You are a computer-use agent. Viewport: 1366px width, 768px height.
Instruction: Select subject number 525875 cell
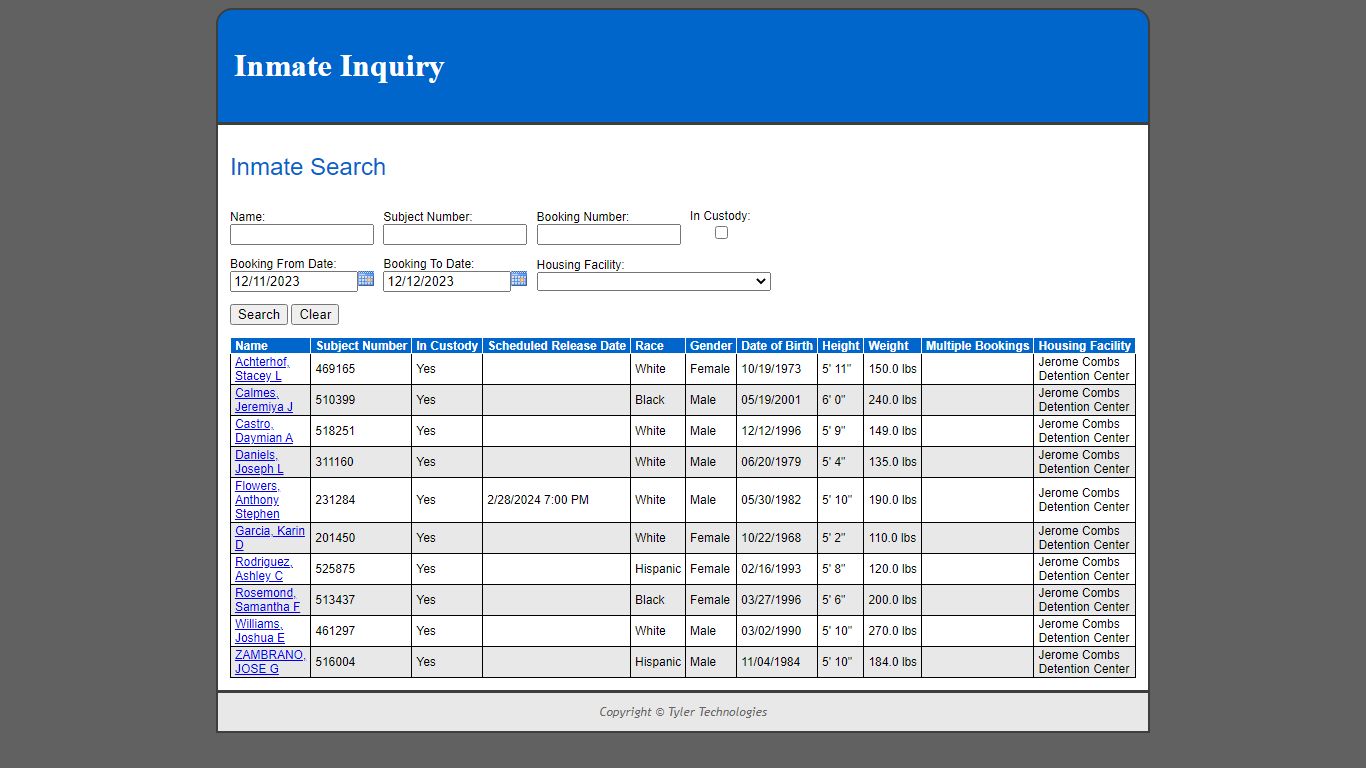coord(361,569)
